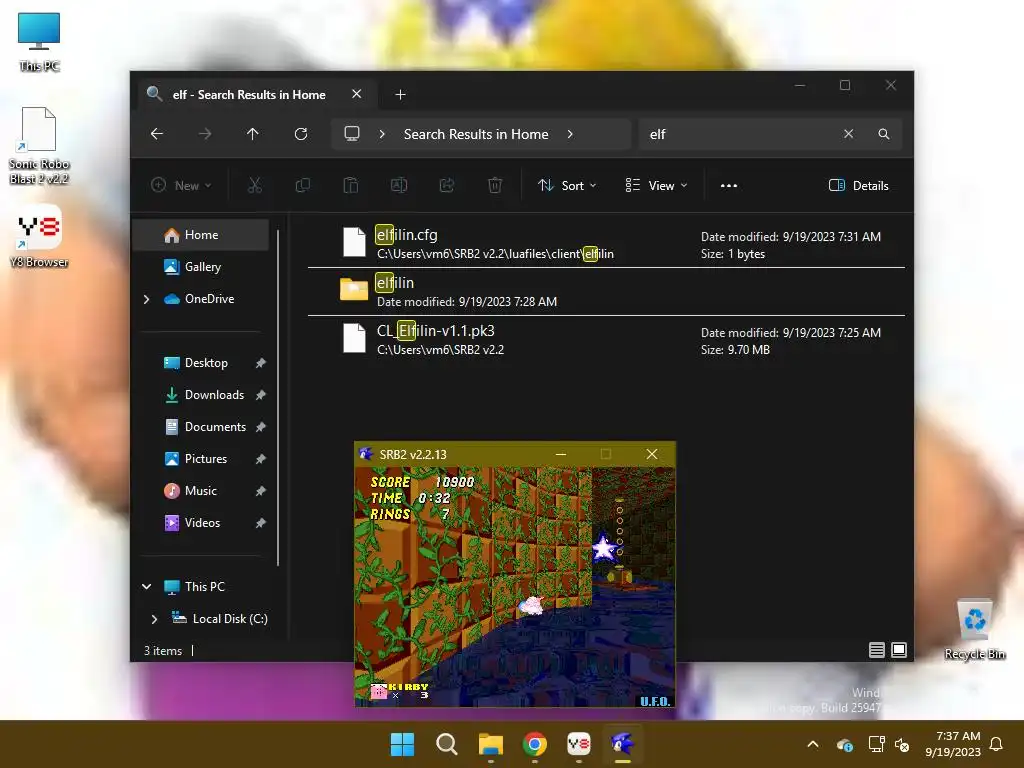Viewport: 1024px width, 768px height.
Task: Open a new File Explorer tab
Action: tap(400, 95)
